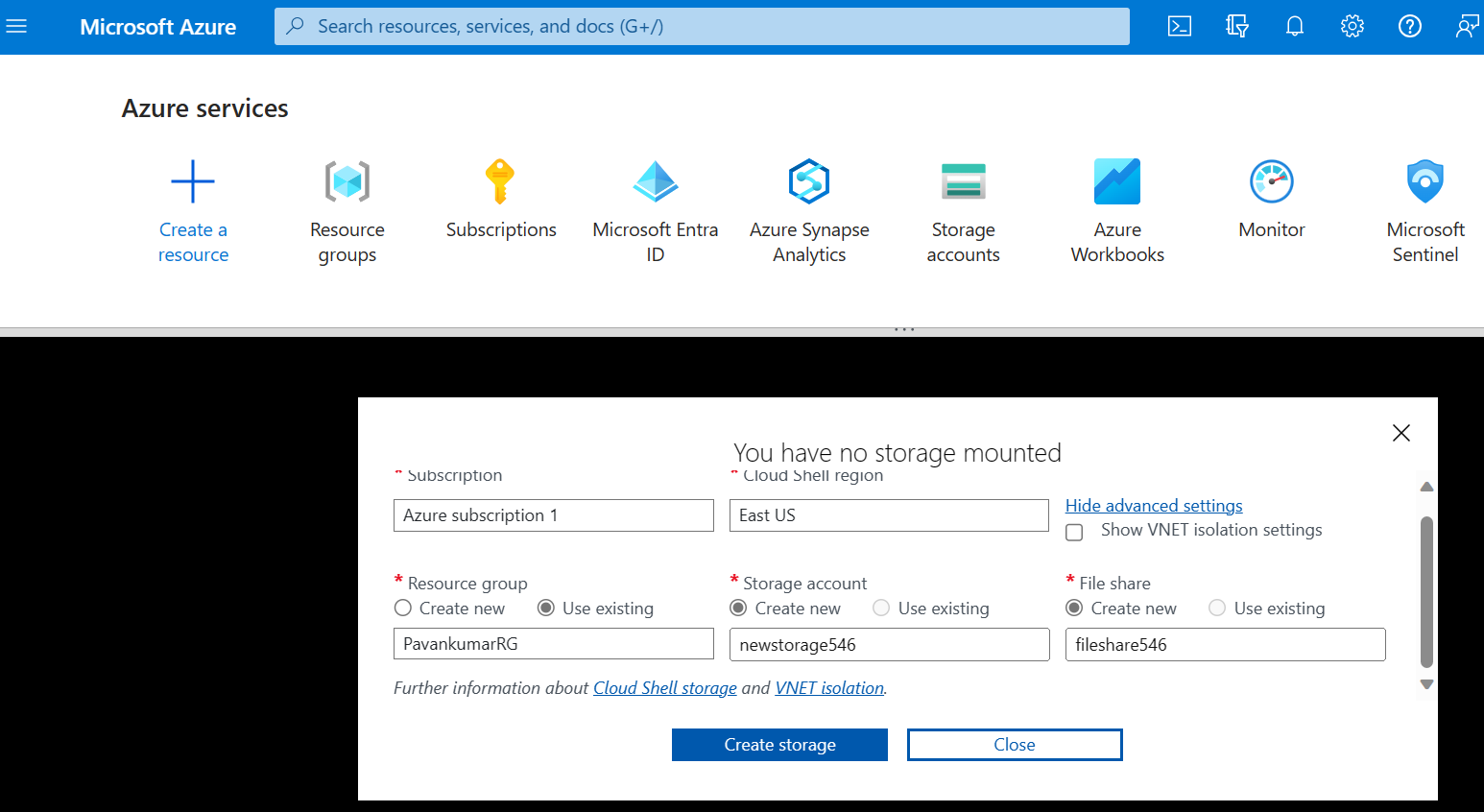Viewport: 1484px width, 812px height.
Task: Open the East US region dropdown
Action: (889, 515)
